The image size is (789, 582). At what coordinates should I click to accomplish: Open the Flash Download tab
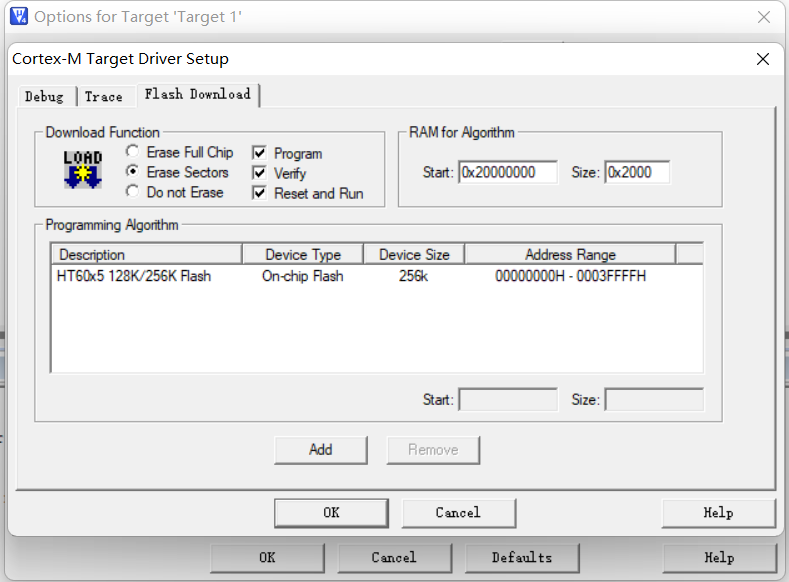coord(198,95)
